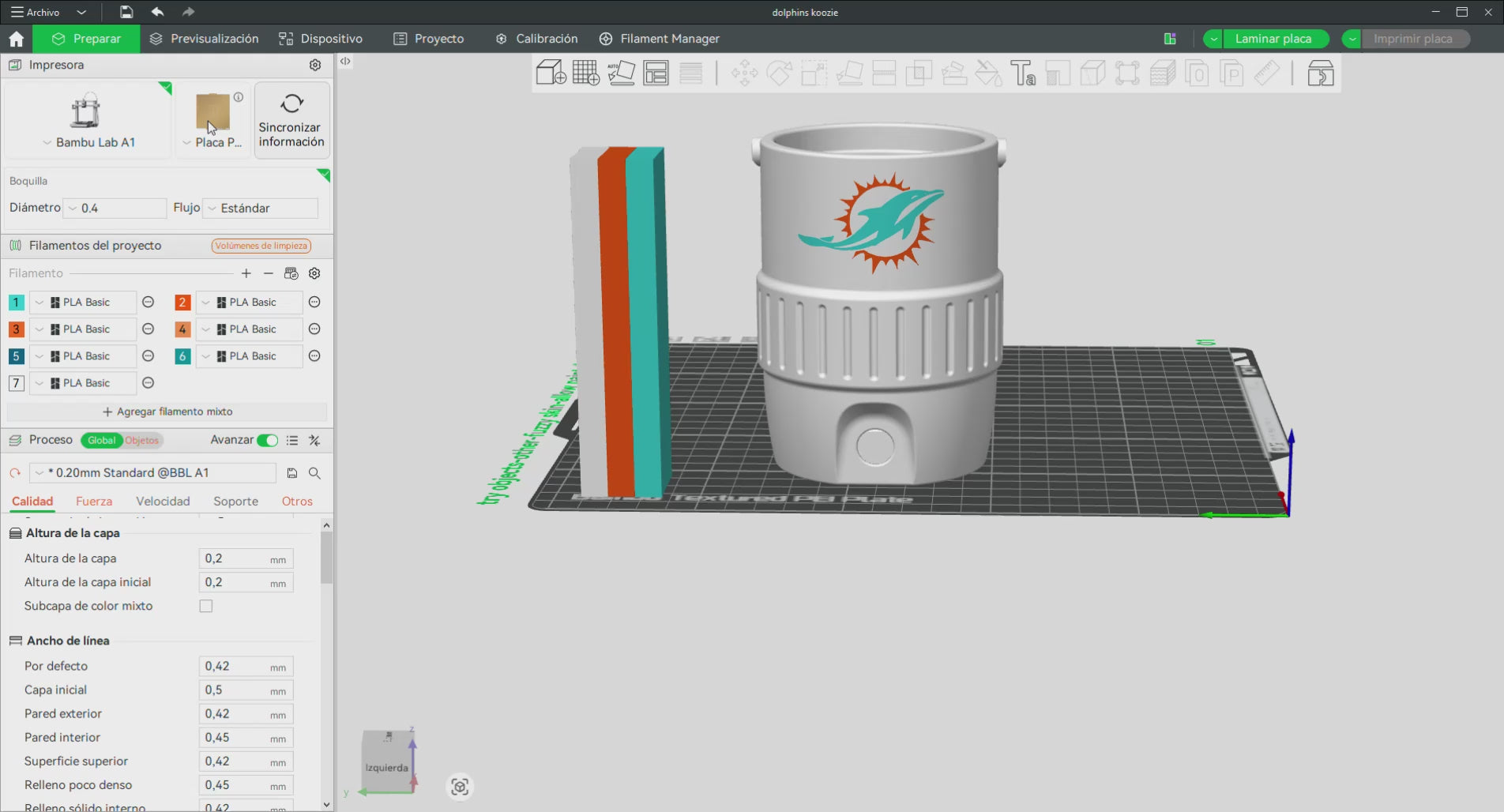Select the Scale gizmo tool

click(814, 73)
